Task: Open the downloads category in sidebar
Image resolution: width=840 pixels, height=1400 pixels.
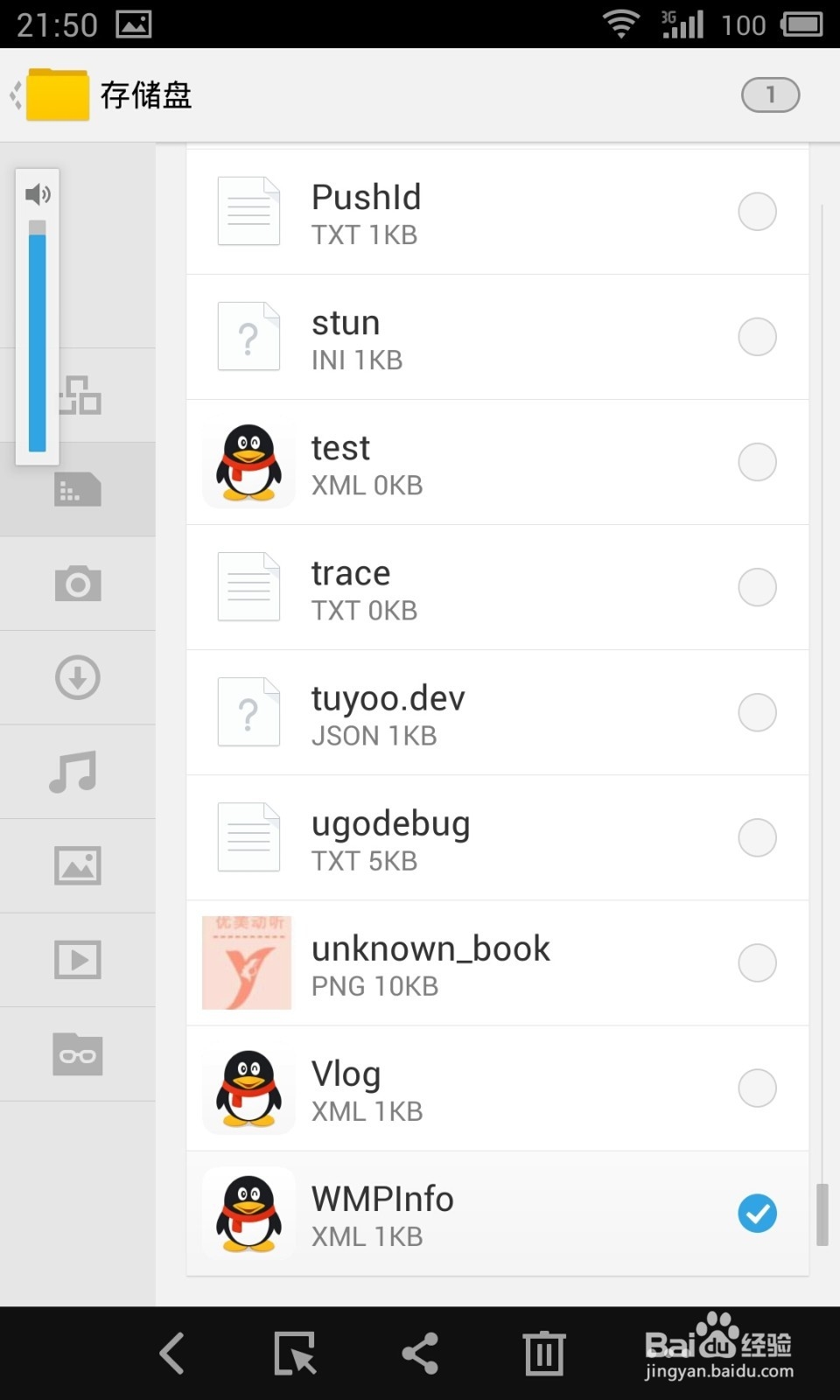Action: (78, 677)
